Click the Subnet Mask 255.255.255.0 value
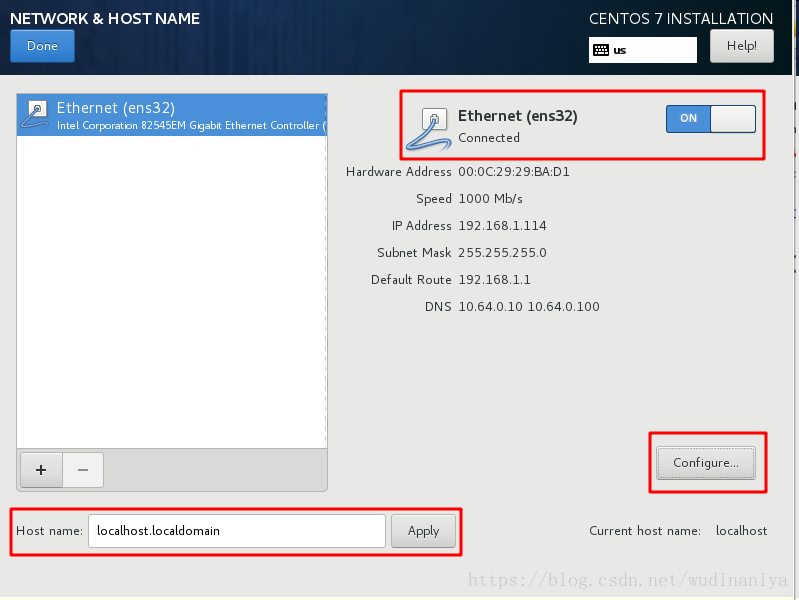 coord(502,253)
